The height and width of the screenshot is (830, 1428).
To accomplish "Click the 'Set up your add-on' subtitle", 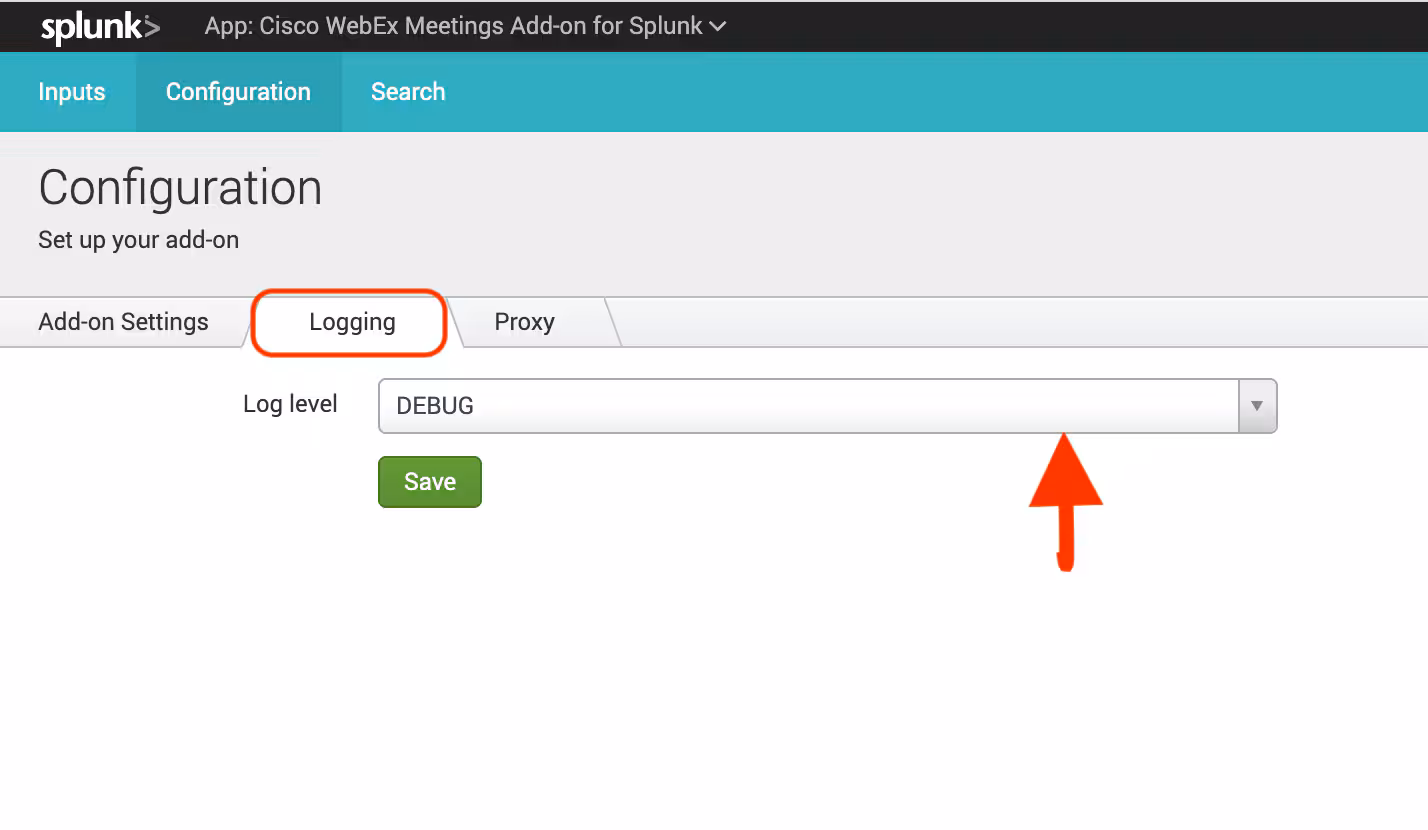I will 138,240.
